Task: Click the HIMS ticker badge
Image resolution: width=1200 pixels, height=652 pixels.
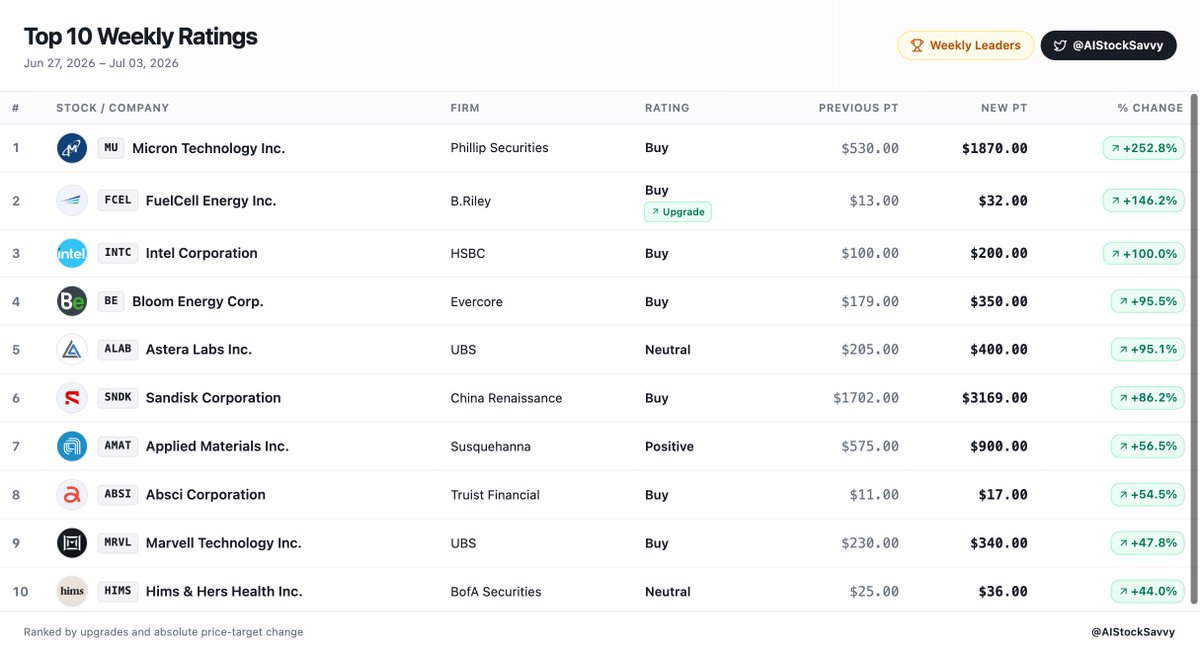Action: point(118,591)
